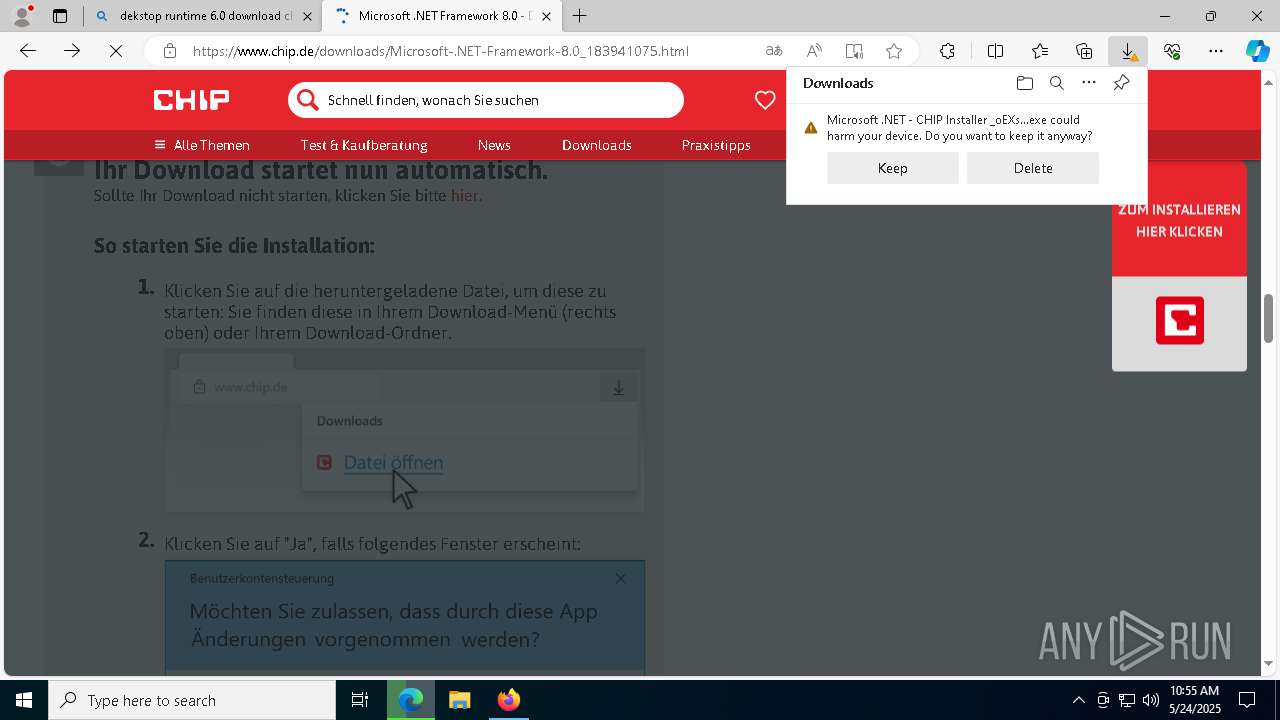Stop loading the page with X icon
Screen dimensions: 1280x720
(x=116, y=51)
